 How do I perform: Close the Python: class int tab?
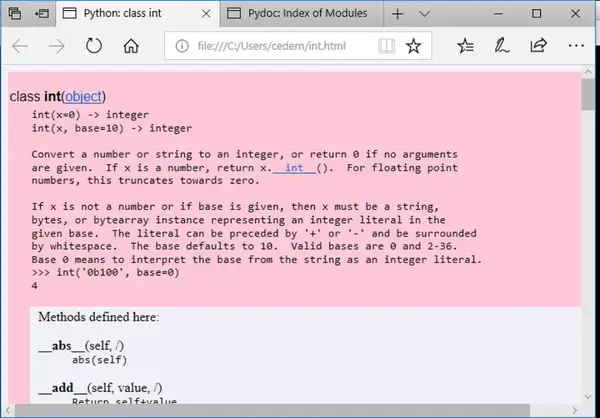coord(206,14)
